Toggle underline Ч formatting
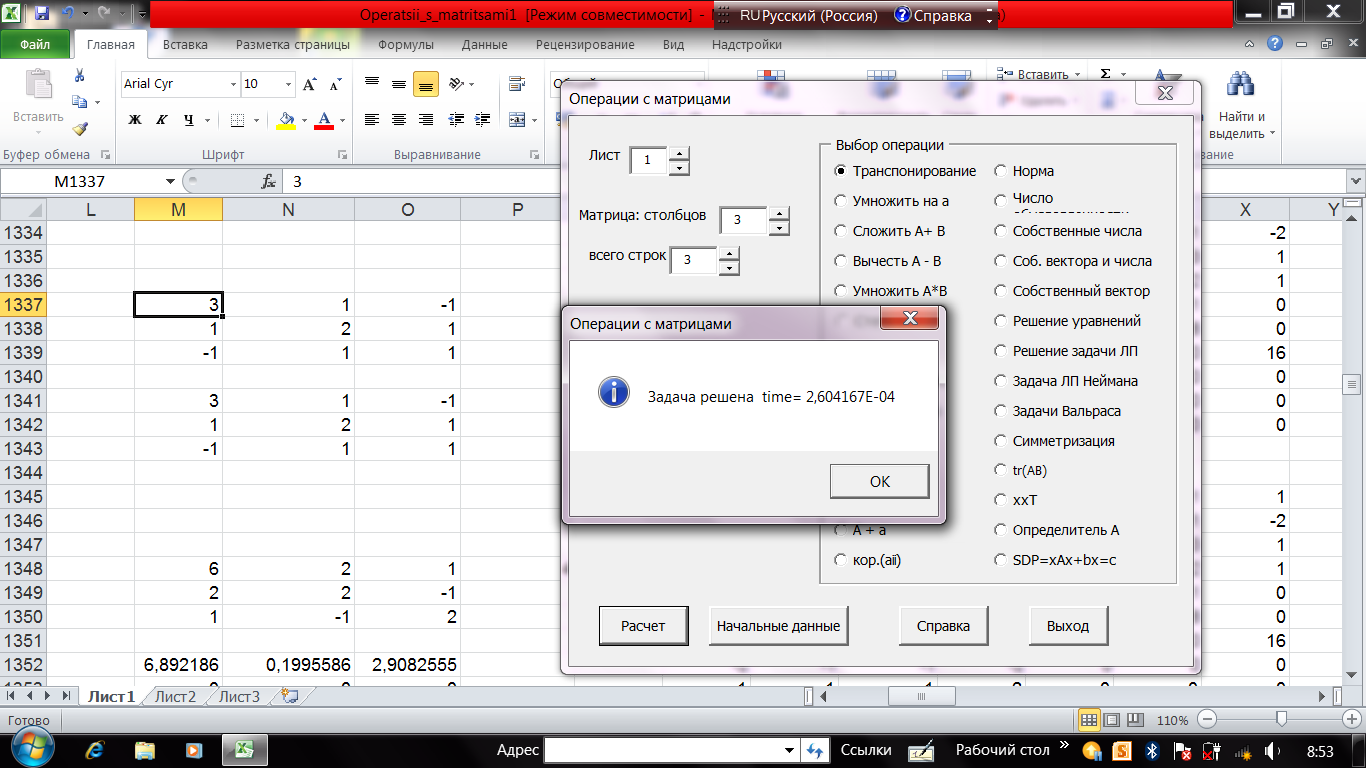 pos(189,120)
